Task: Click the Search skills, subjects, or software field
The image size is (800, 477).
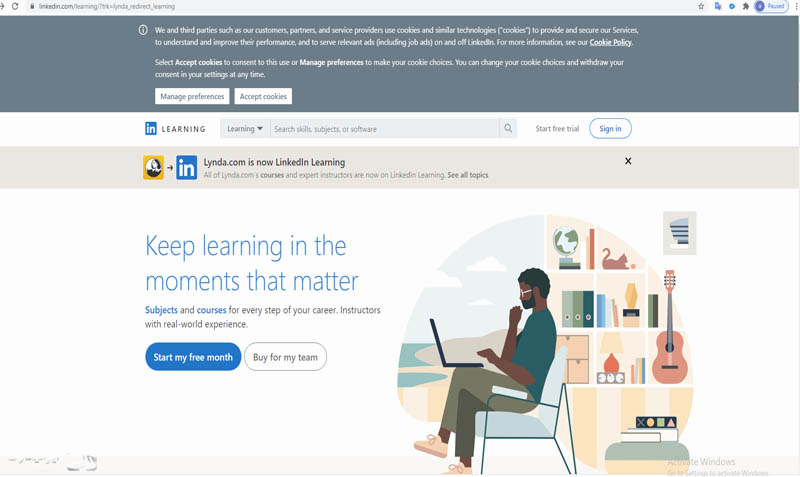Action: point(384,129)
